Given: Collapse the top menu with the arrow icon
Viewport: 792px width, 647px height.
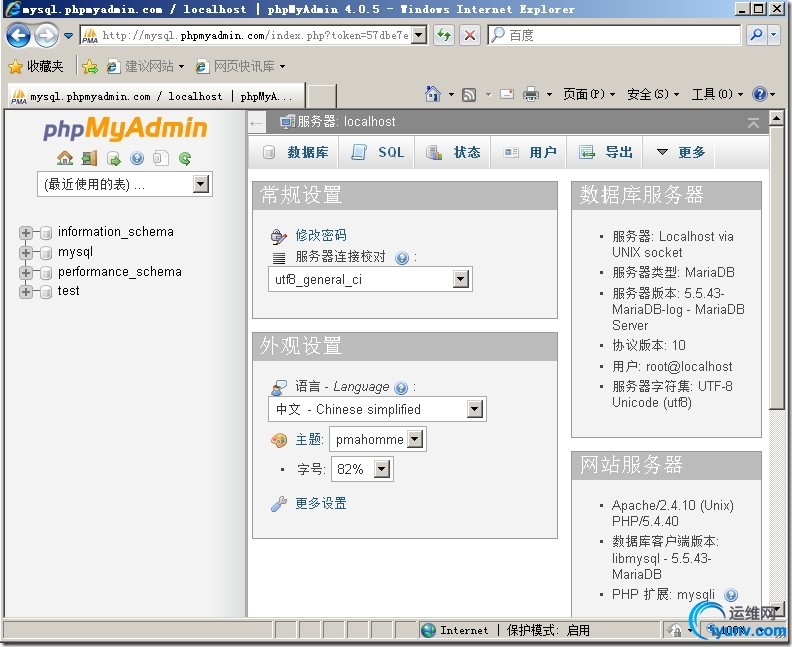Looking at the screenshot, I should (x=753, y=123).
